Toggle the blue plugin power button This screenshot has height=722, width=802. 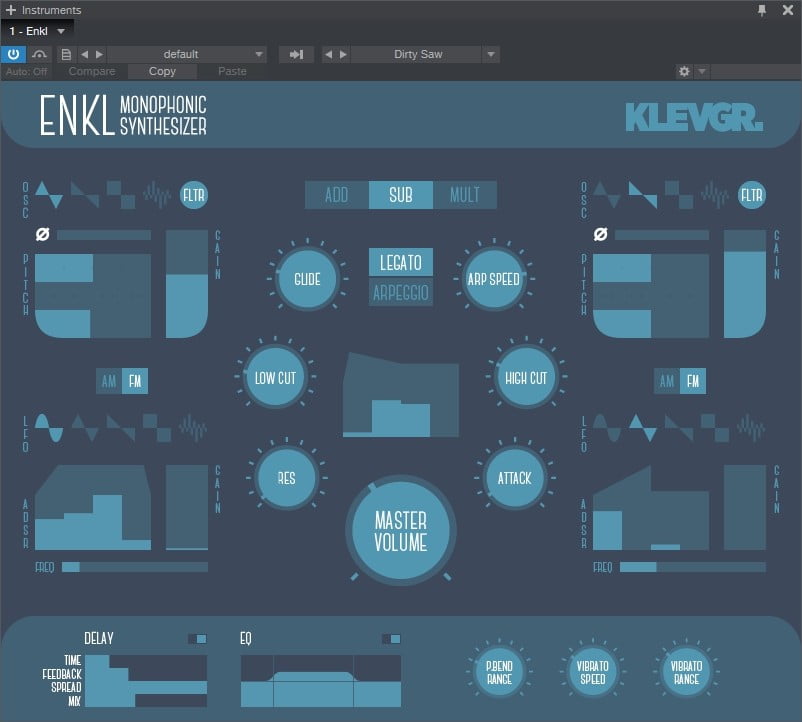[13, 54]
